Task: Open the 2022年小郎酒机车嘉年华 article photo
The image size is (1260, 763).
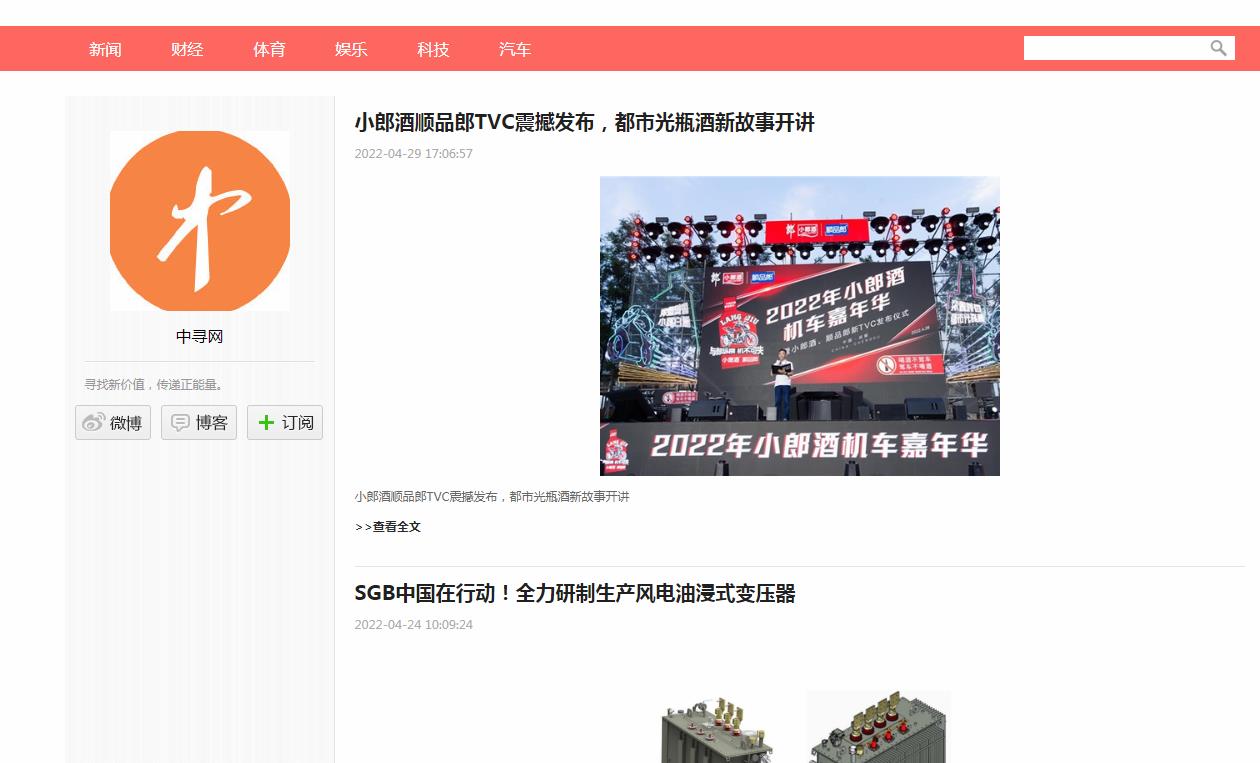Action: pyautogui.click(x=800, y=326)
